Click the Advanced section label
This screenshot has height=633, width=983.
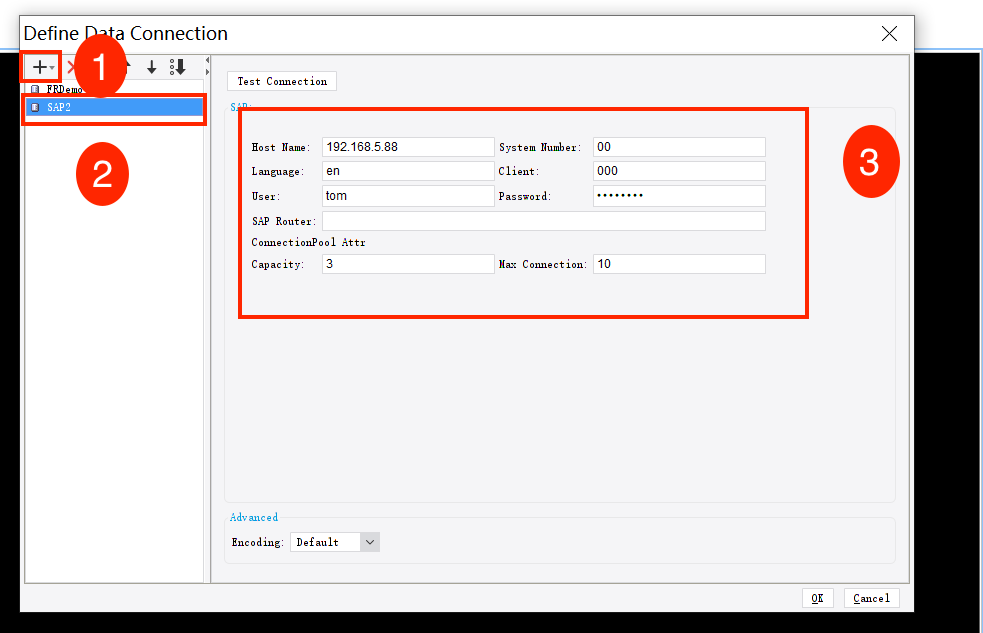(x=253, y=517)
